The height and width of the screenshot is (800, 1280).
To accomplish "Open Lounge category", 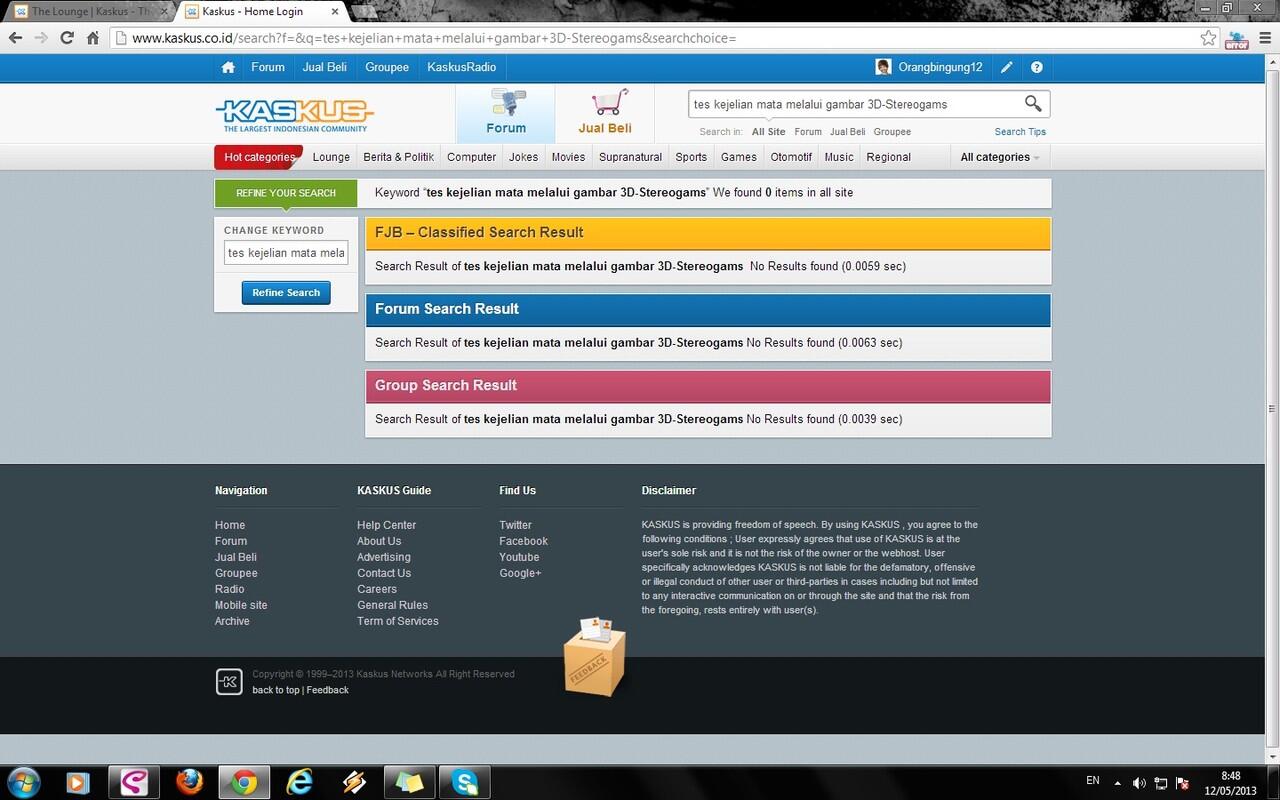I will (331, 157).
